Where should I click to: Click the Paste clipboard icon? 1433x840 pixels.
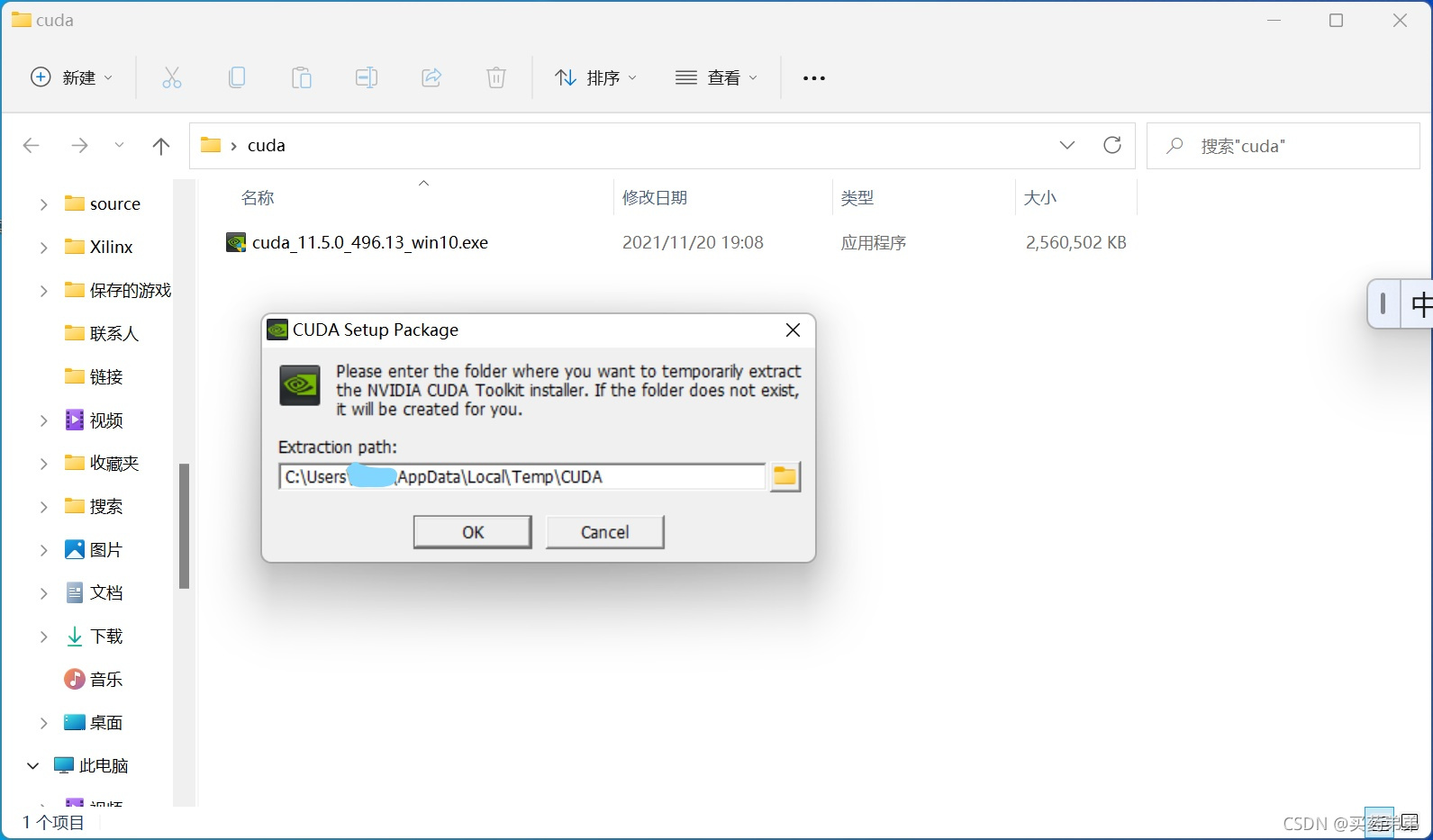(302, 78)
